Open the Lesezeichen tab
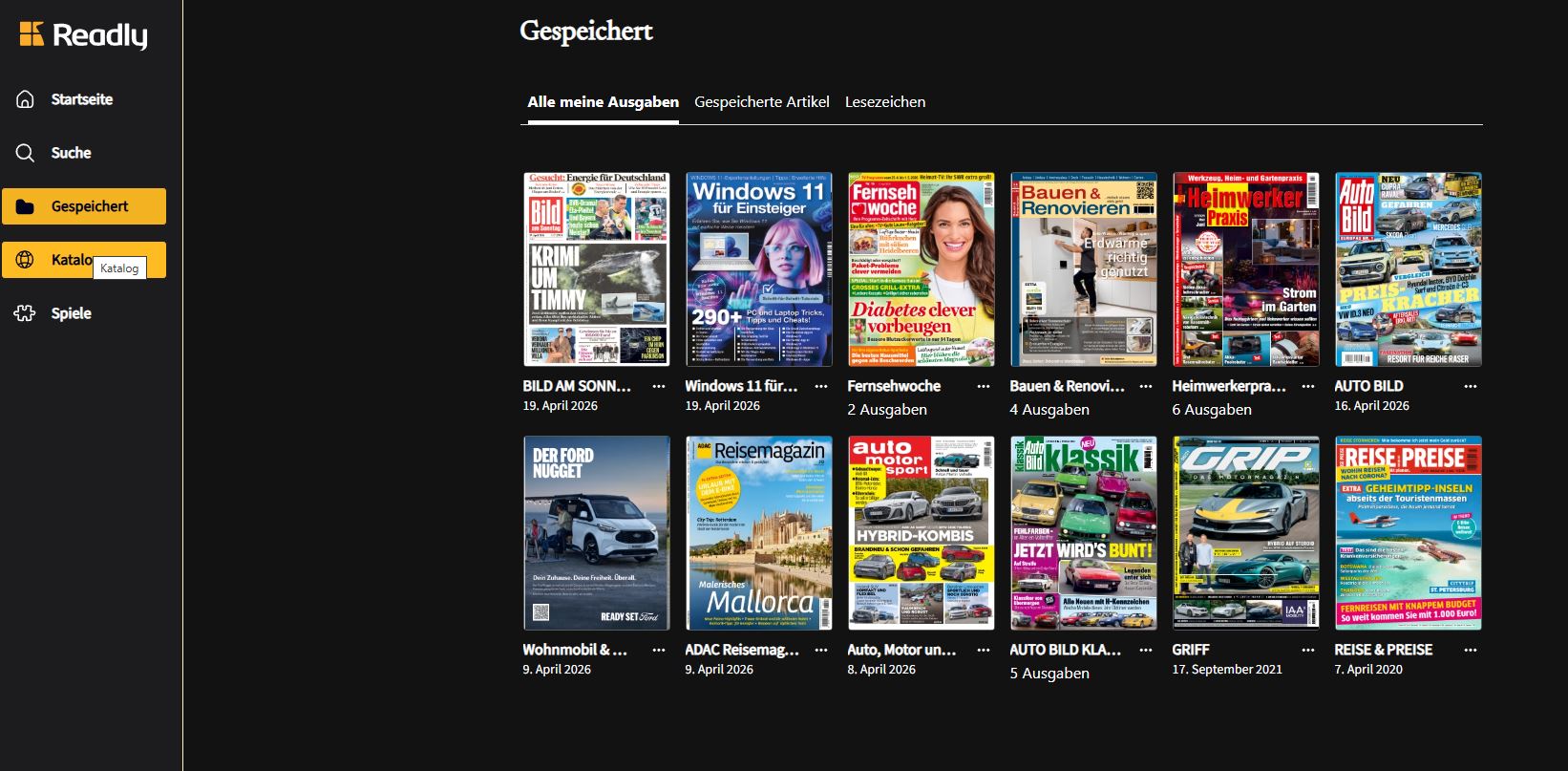The width and height of the screenshot is (1568, 771). [x=884, y=102]
